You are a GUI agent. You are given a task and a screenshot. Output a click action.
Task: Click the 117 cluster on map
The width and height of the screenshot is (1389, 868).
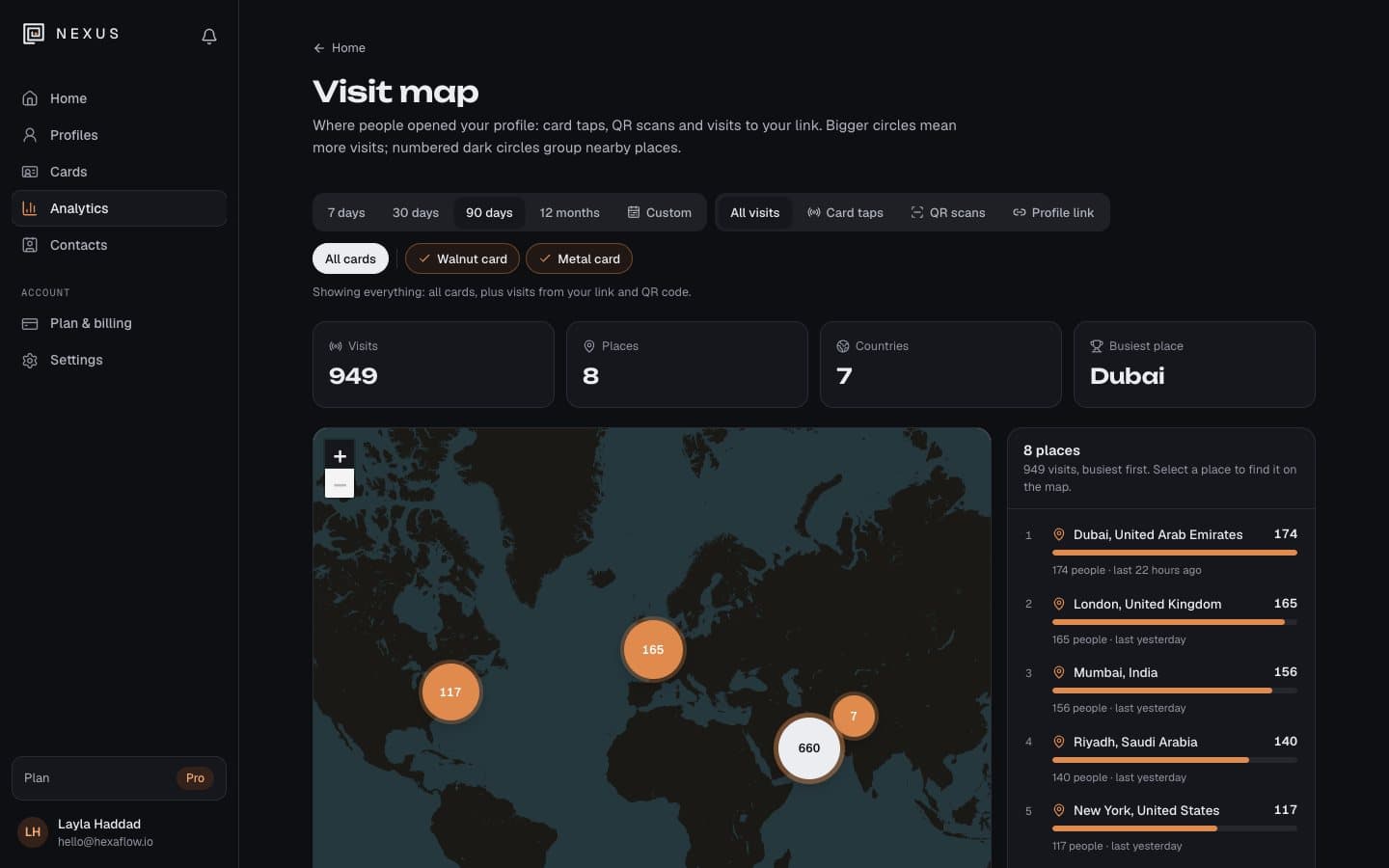click(450, 692)
